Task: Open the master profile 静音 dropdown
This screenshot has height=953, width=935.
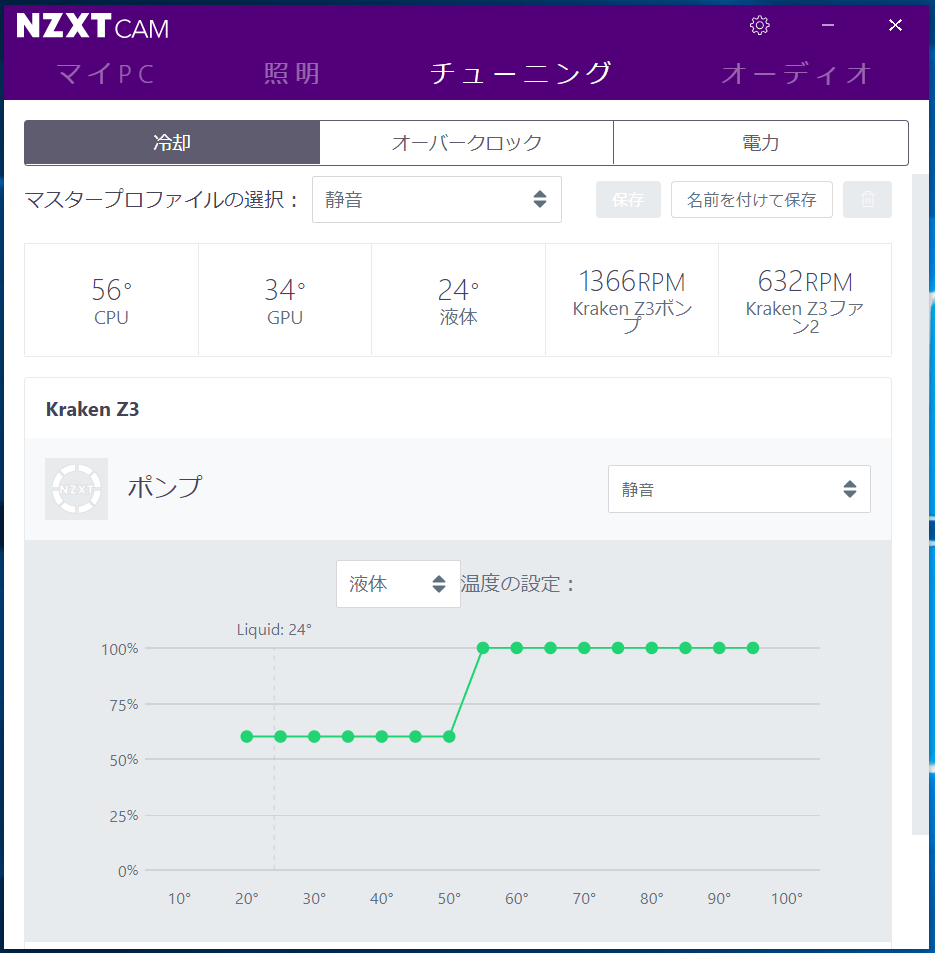Action: click(x=436, y=199)
